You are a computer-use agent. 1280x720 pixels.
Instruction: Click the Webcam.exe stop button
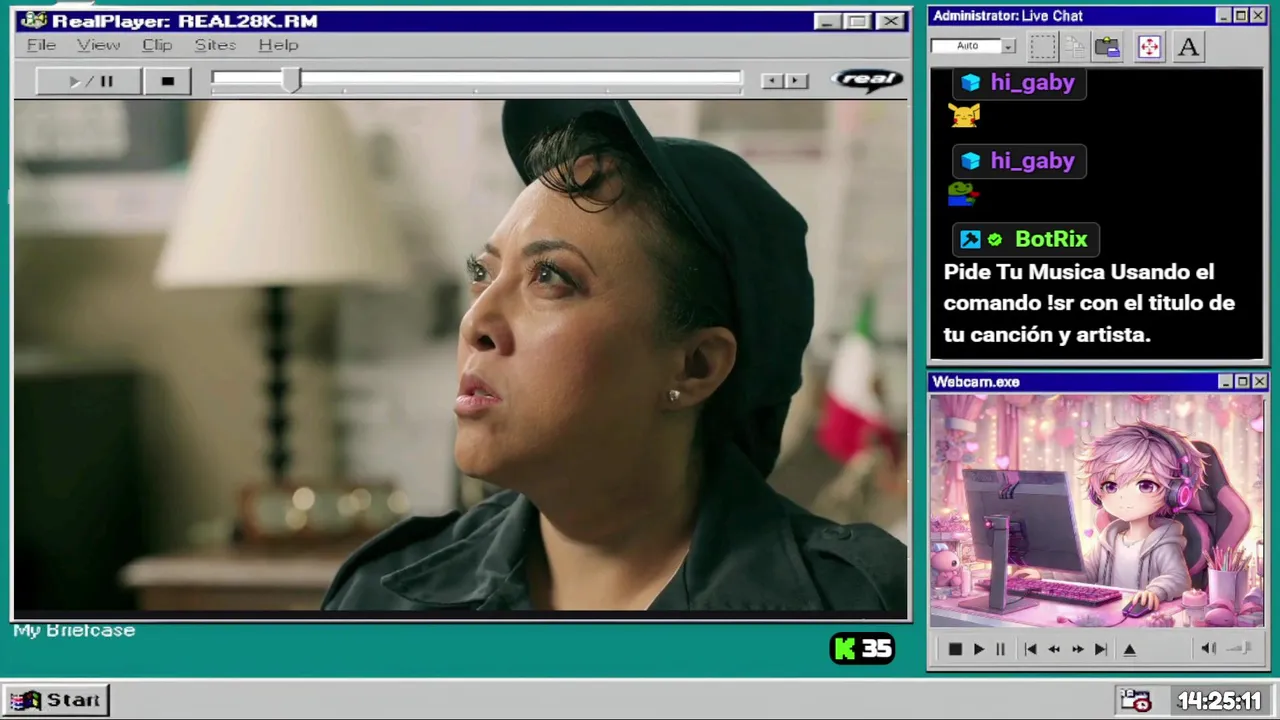click(955, 649)
